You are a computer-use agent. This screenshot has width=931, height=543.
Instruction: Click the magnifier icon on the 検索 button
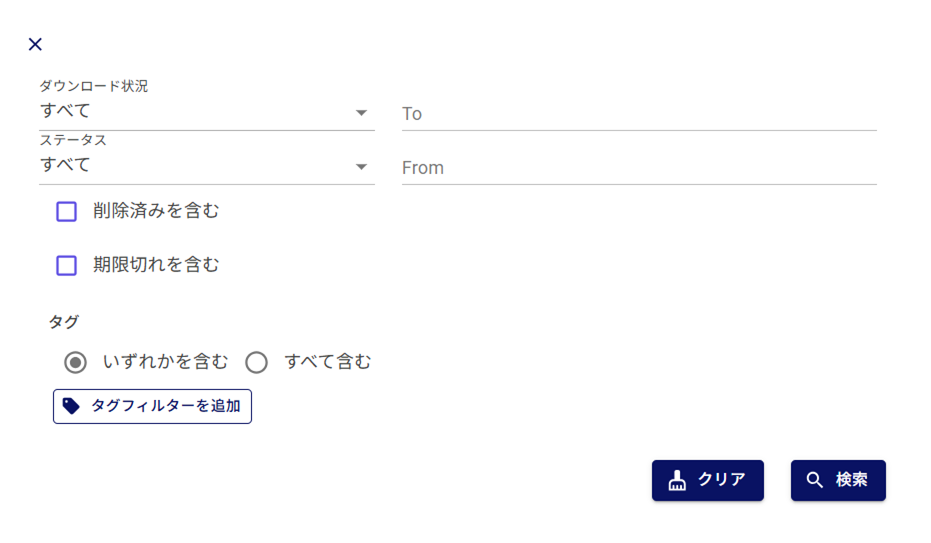(x=815, y=480)
